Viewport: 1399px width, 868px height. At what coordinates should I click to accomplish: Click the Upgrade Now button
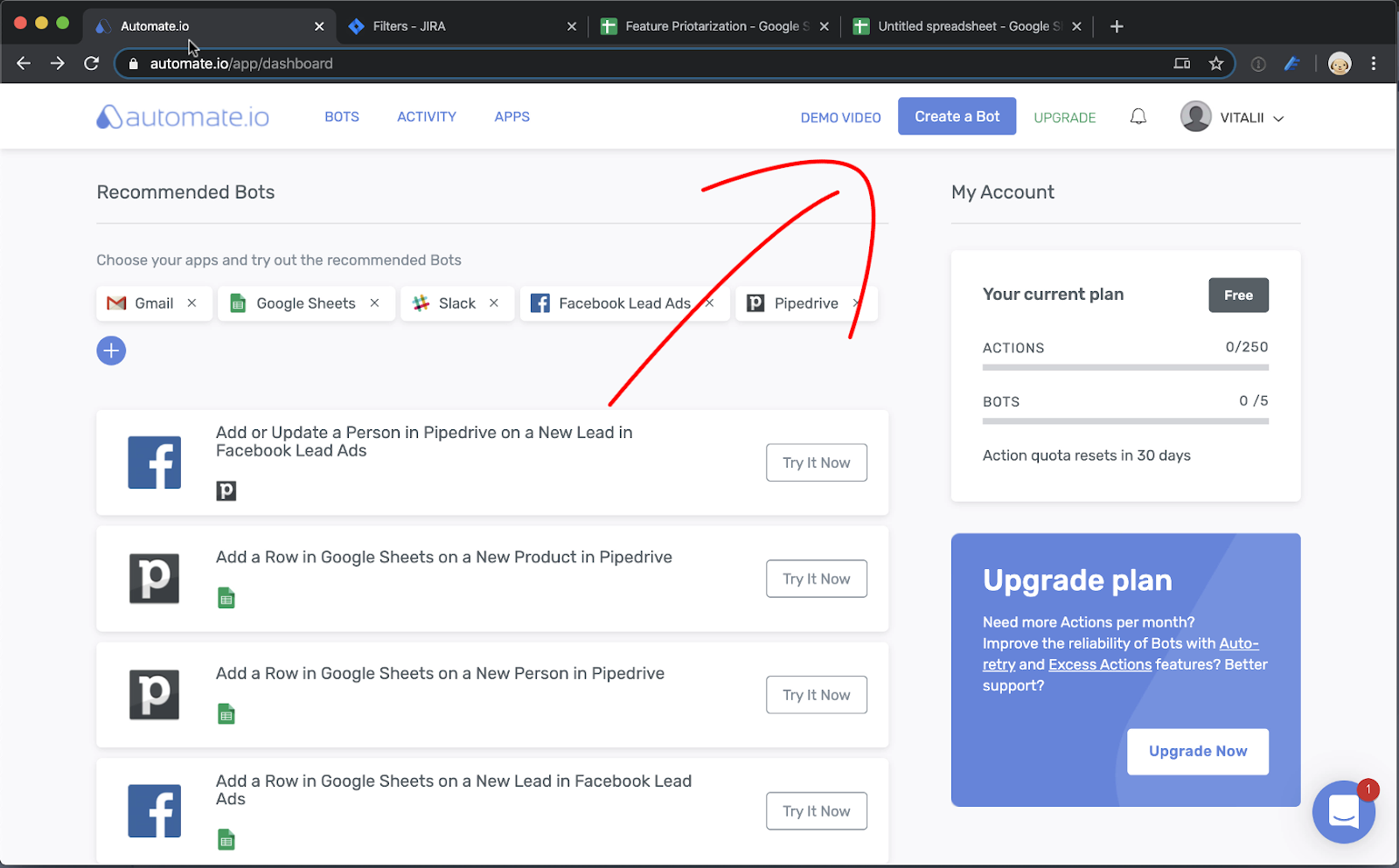[1198, 751]
